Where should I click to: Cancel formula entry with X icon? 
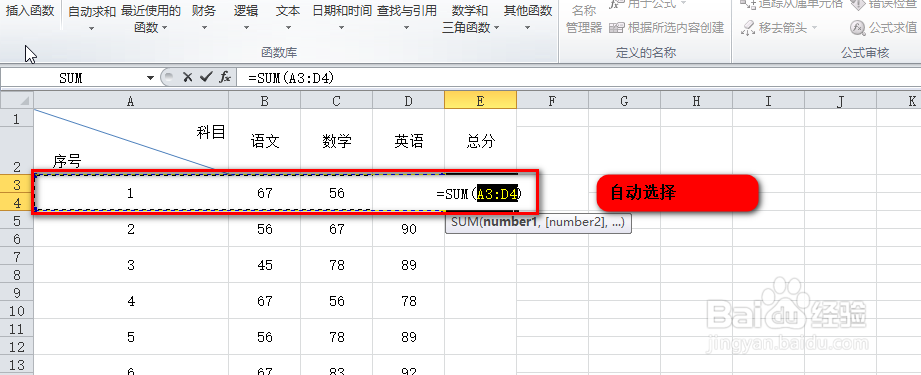pyautogui.click(x=187, y=77)
